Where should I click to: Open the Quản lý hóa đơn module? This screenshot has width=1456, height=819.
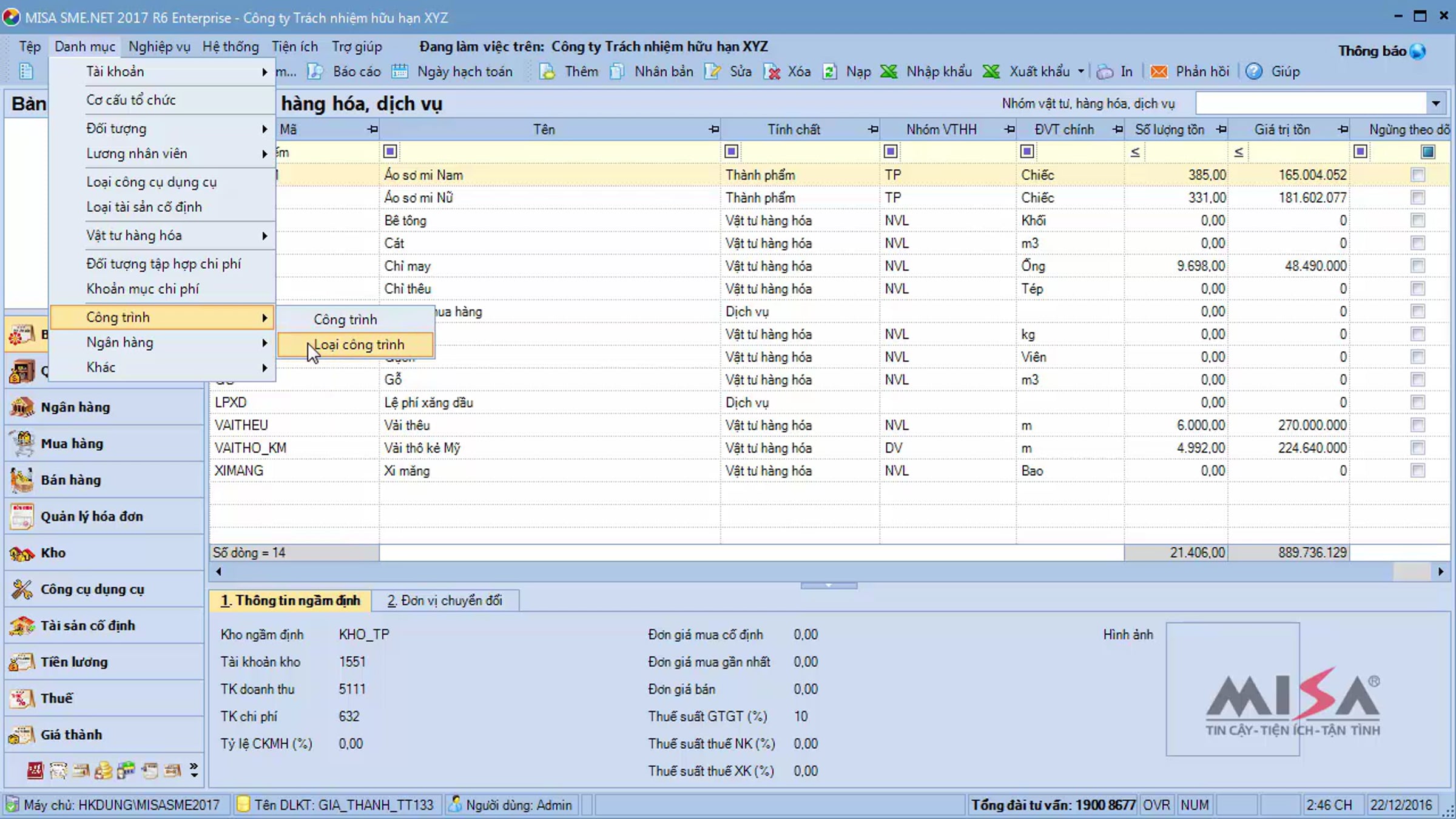(x=104, y=516)
